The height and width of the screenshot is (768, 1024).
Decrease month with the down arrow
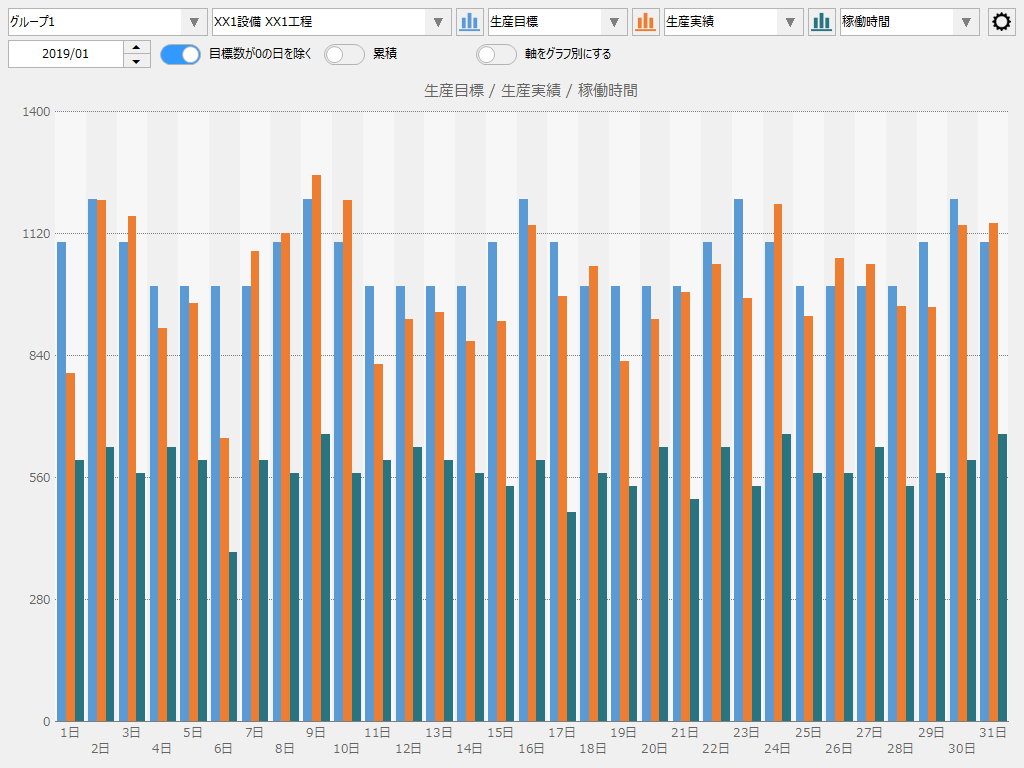click(136, 61)
